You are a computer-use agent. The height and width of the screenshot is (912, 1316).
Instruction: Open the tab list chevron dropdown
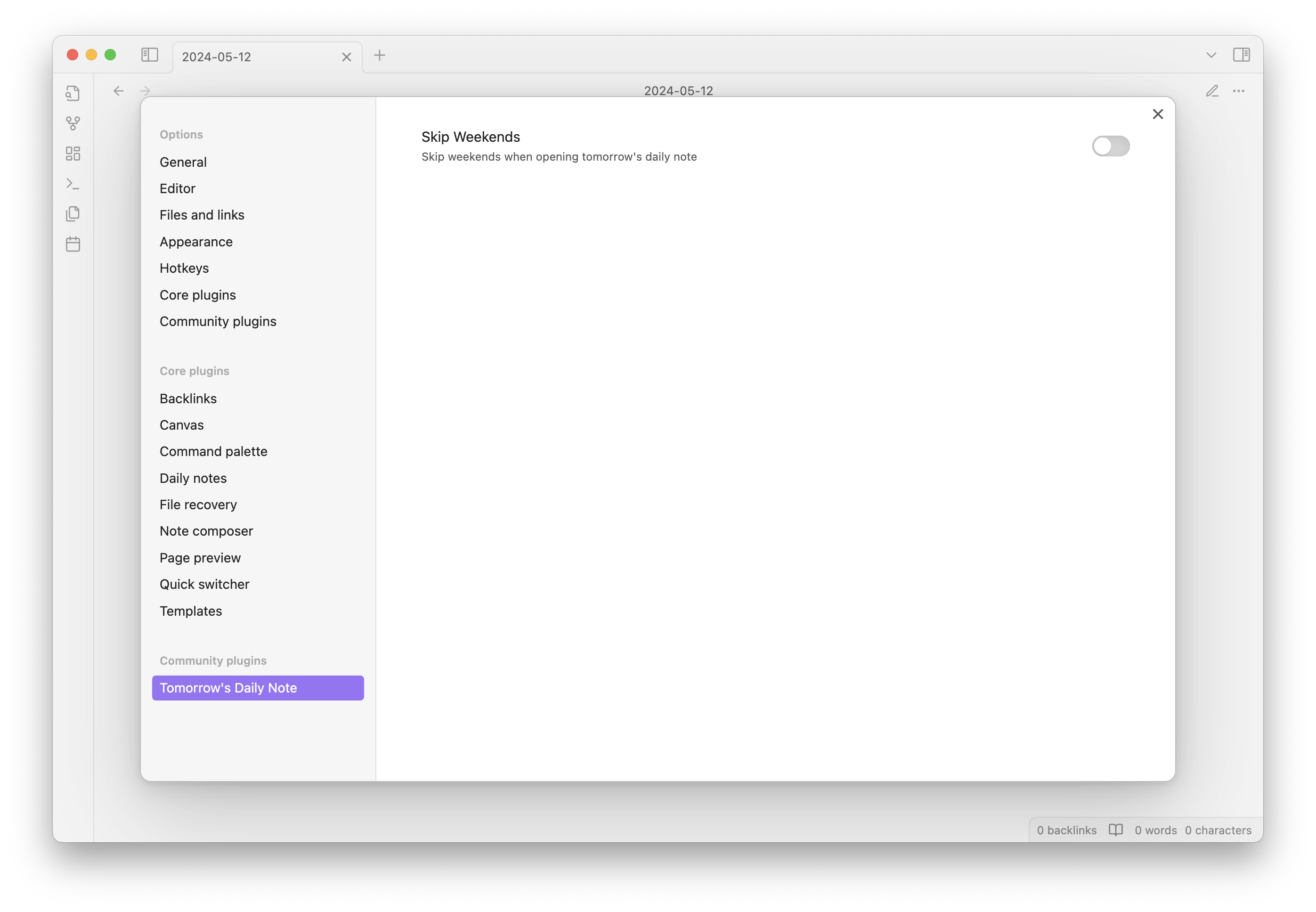click(1211, 55)
